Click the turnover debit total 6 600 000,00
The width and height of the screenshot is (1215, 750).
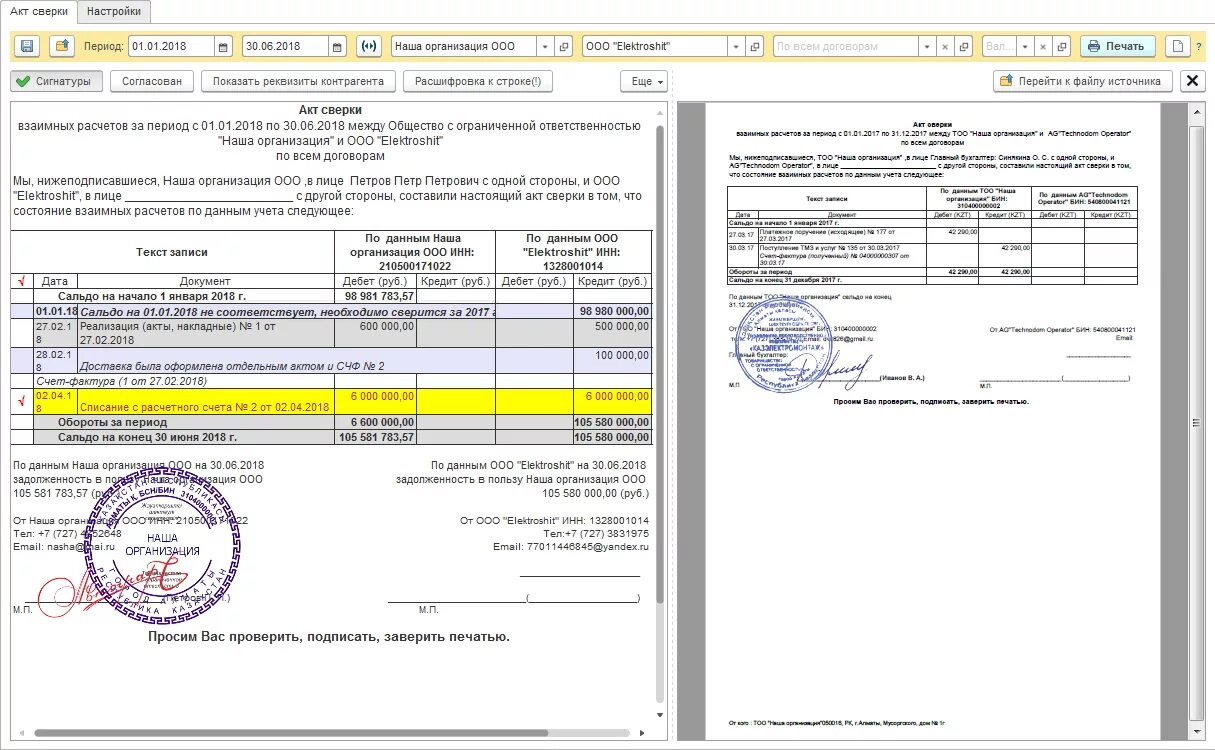(x=375, y=423)
